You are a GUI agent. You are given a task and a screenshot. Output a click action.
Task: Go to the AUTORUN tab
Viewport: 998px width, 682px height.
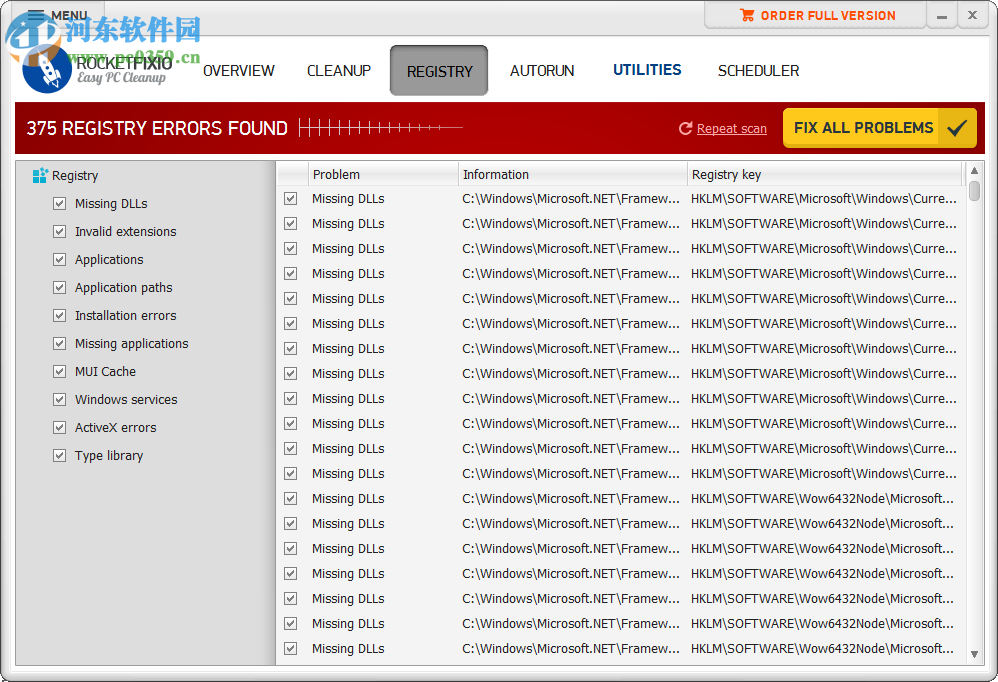[x=542, y=71]
